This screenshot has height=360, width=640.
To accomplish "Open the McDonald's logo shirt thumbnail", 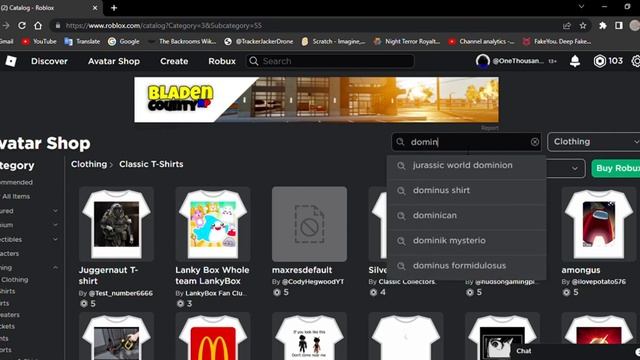I will point(213,337).
